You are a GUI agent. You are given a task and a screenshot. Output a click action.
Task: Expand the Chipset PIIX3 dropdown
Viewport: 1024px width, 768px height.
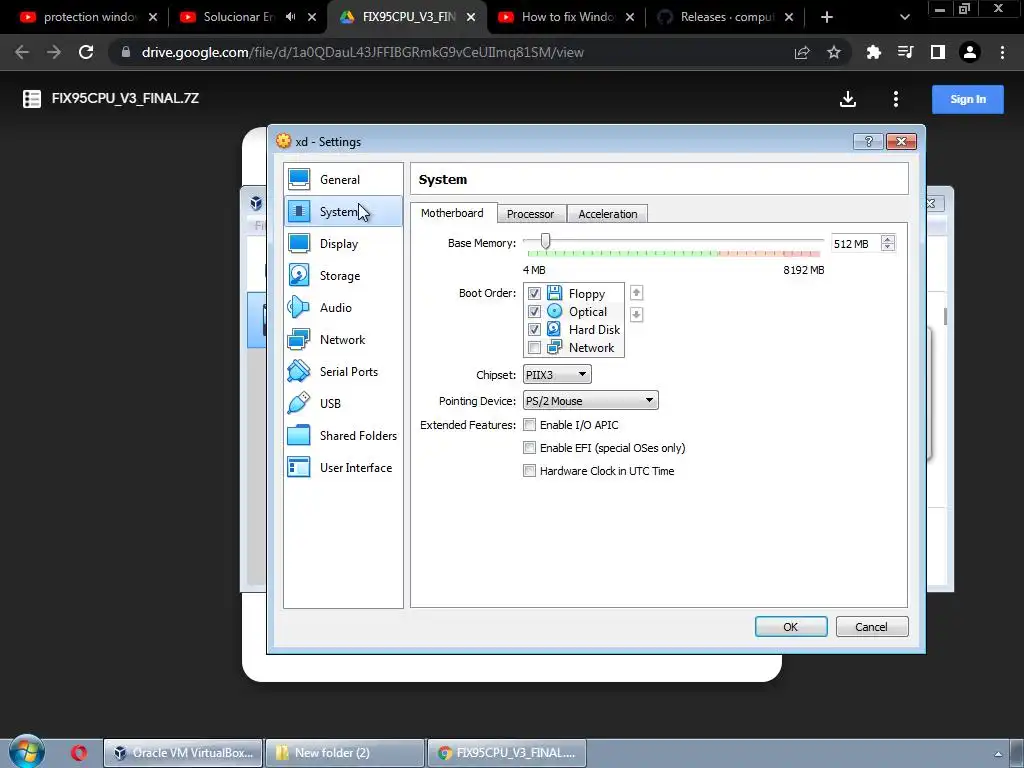tap(557, 374)
